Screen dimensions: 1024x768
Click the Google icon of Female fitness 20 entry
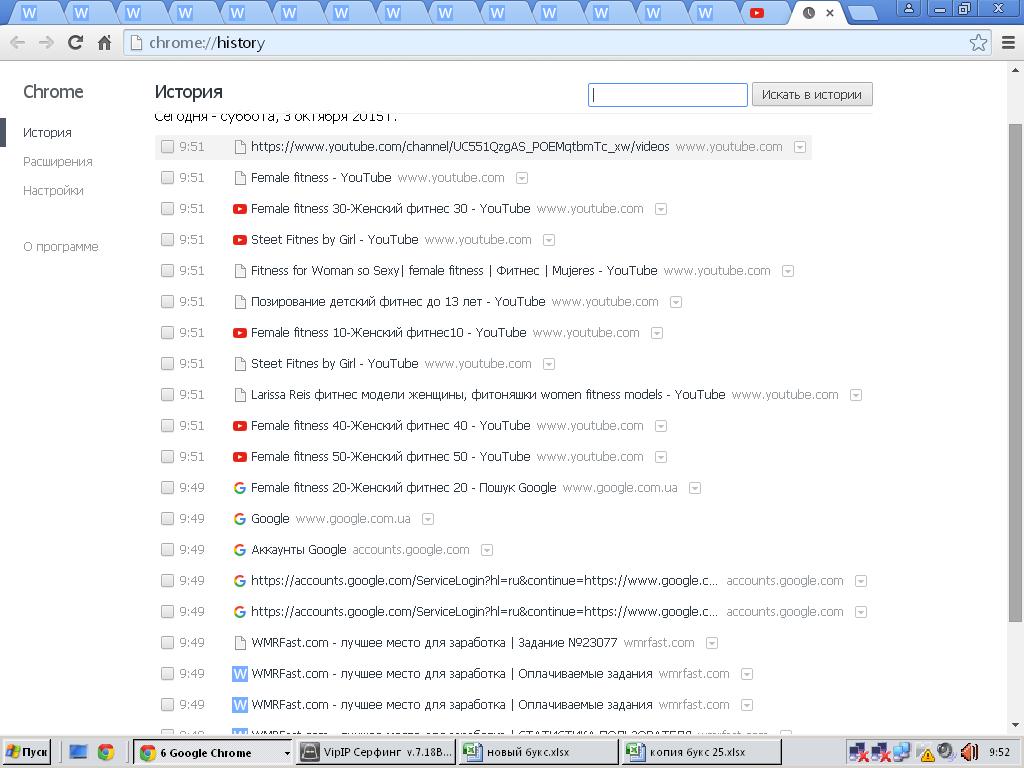[240, 488]
